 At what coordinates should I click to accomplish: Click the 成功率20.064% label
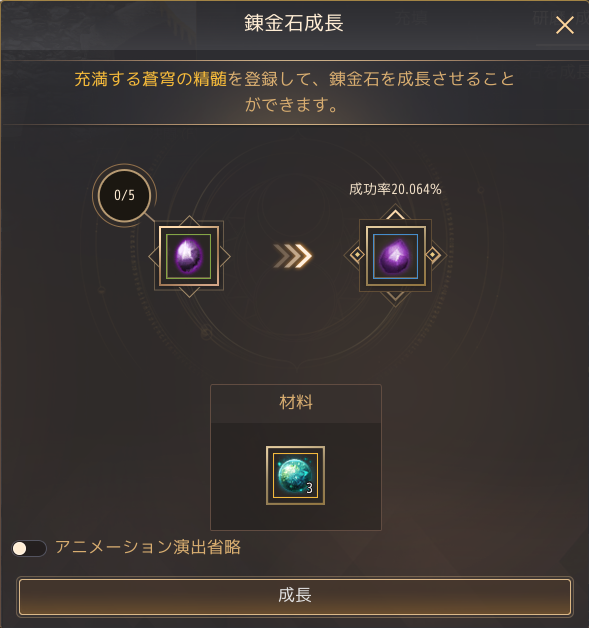(x=395, y=189)
